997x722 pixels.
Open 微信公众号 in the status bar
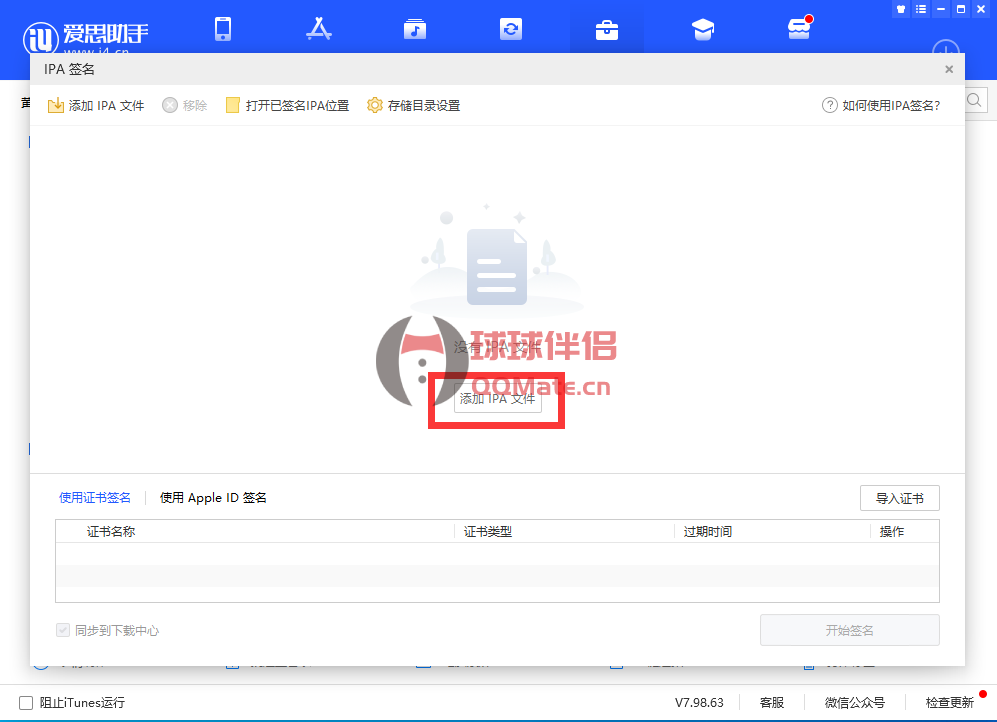click(854, 702)
